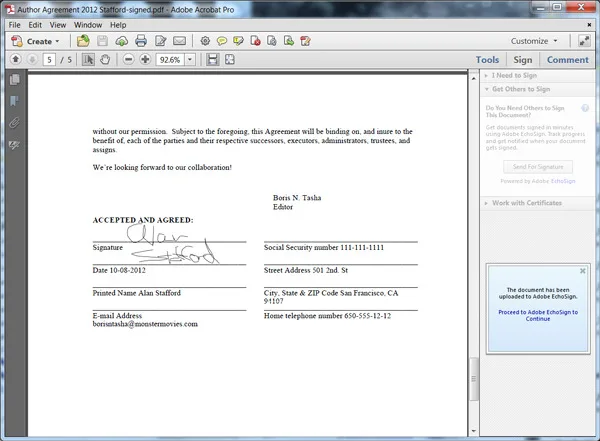Image resolution: width=600 pixels, height=441 pixels.
Task: Open the attachments paperclip panel
Action: pos(15,122)
